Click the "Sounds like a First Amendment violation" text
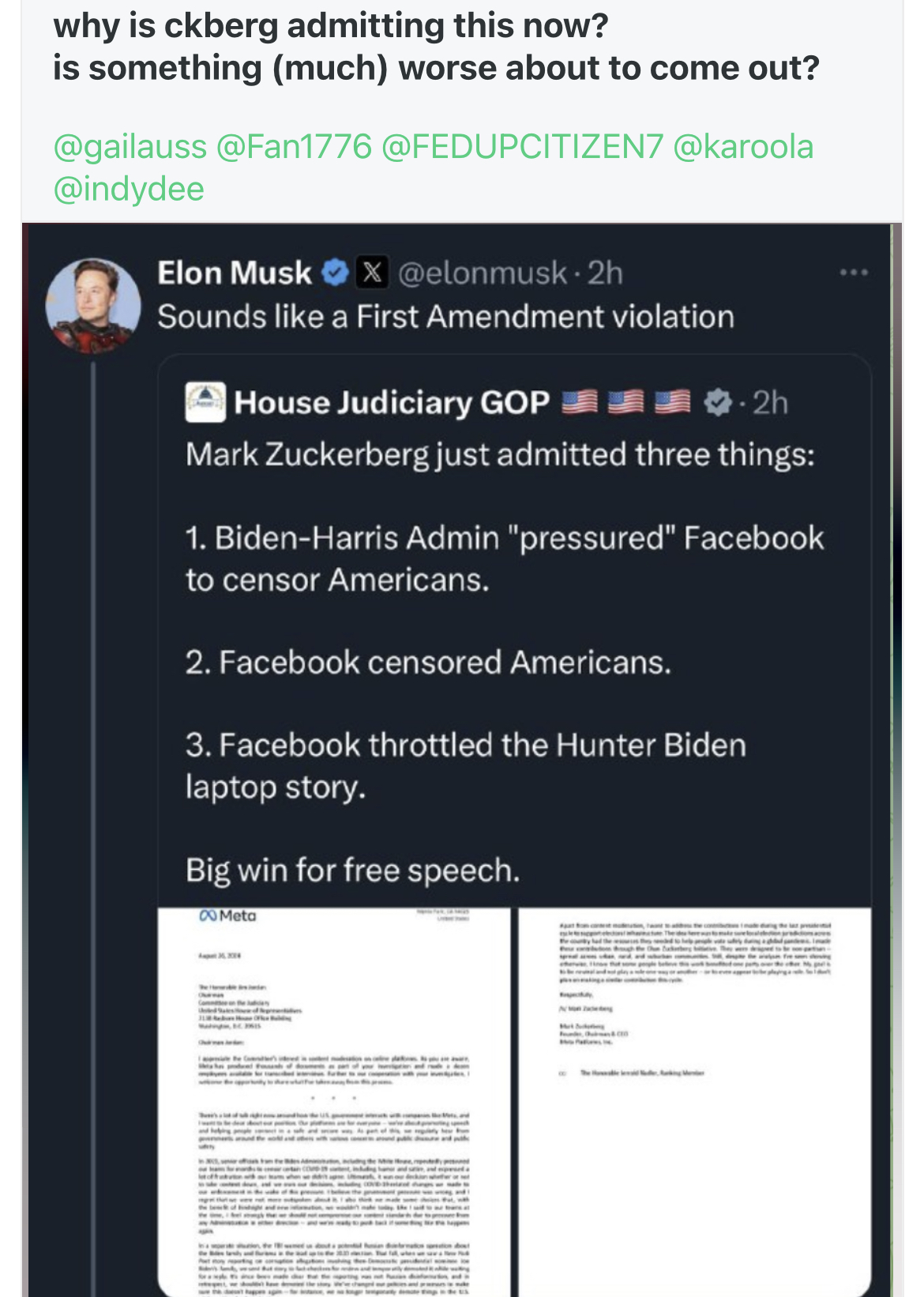 445,317
